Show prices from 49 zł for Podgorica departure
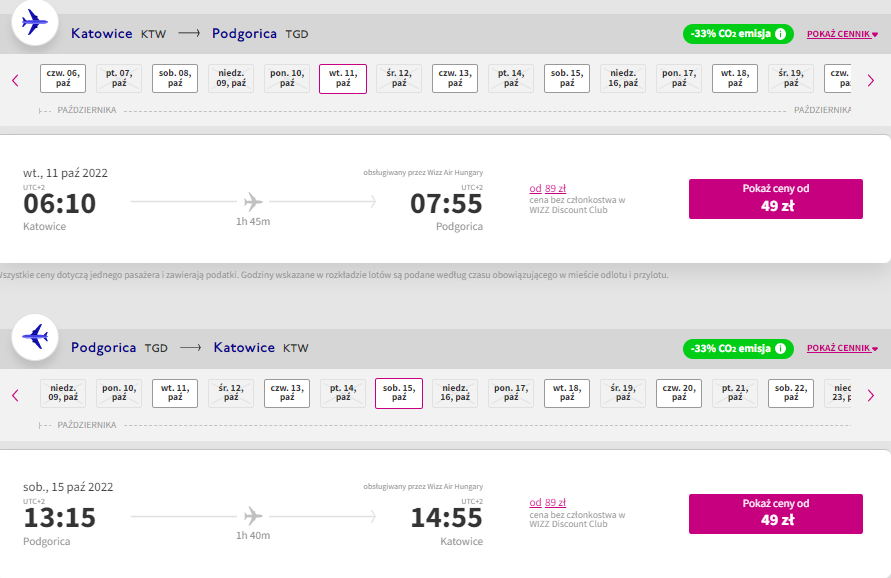 tap(776, 514)
